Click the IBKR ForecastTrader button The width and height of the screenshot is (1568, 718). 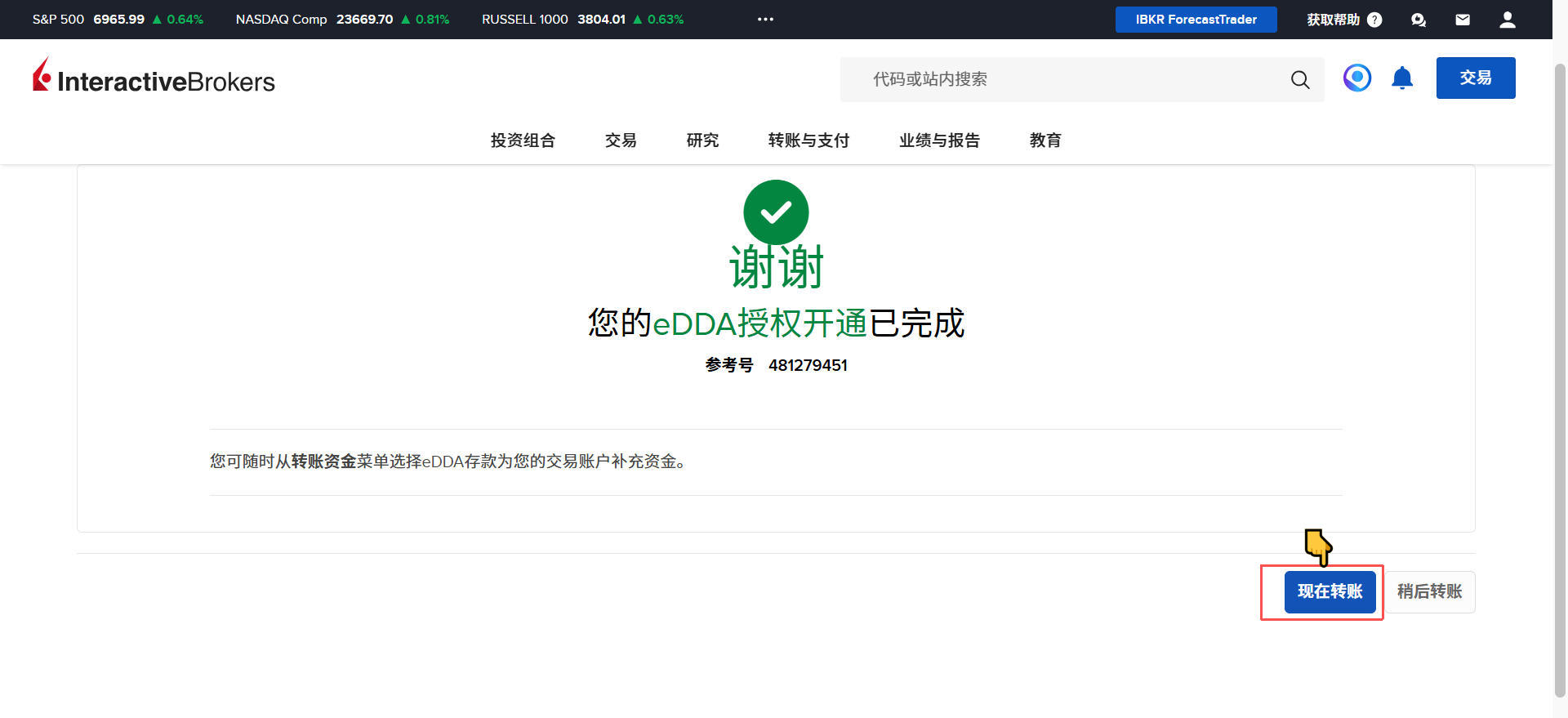[1196, 20]
